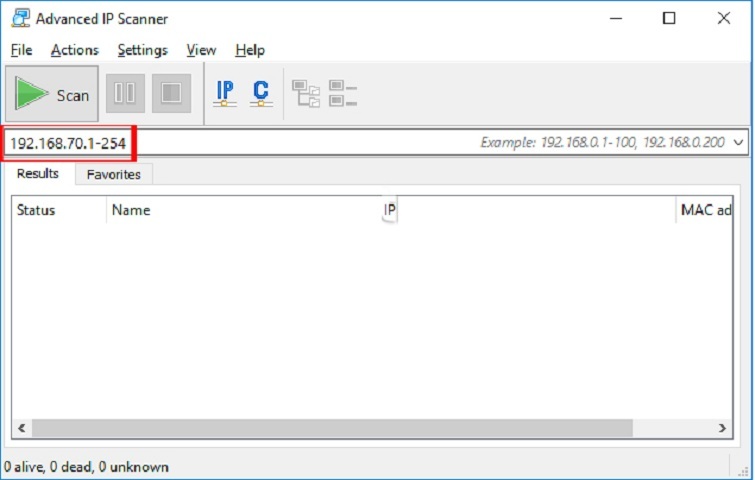Open the Actions menu
This screenshot has height=480, width=755.
[75, 50]
